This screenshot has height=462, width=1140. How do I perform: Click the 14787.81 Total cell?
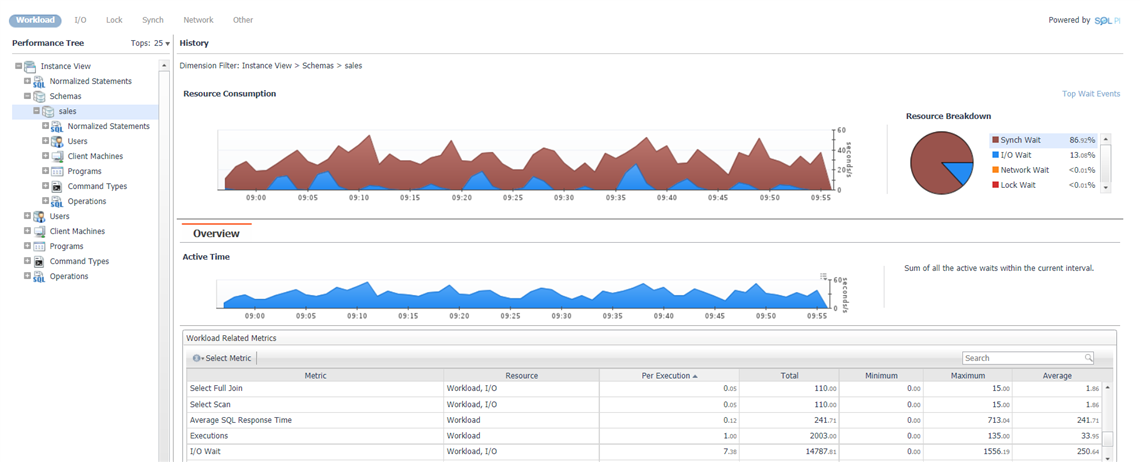click(x=789, y=452)
